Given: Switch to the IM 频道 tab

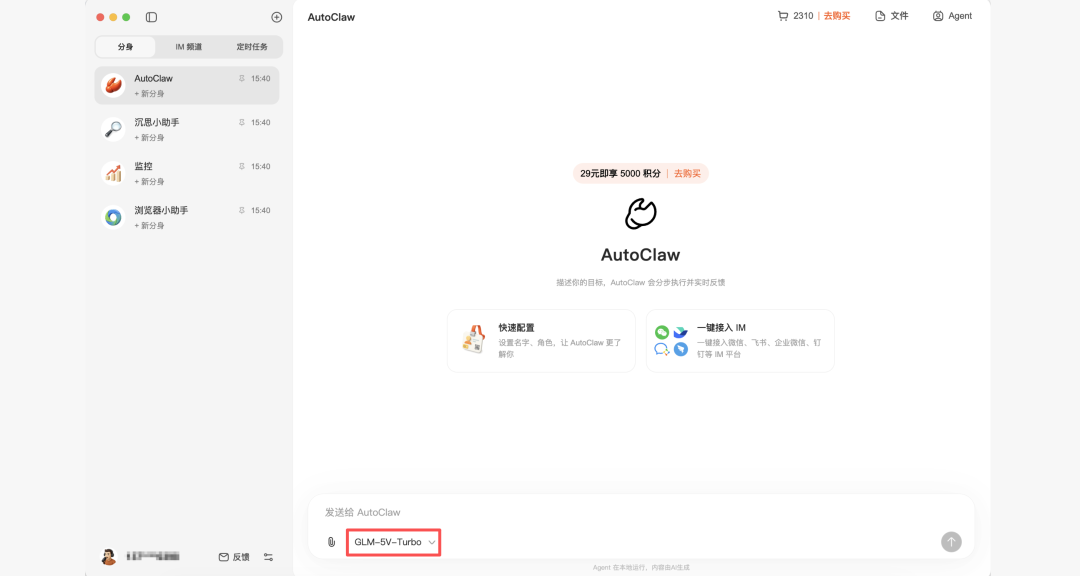Looking at the screenshot, I should [x=188, y=47].
